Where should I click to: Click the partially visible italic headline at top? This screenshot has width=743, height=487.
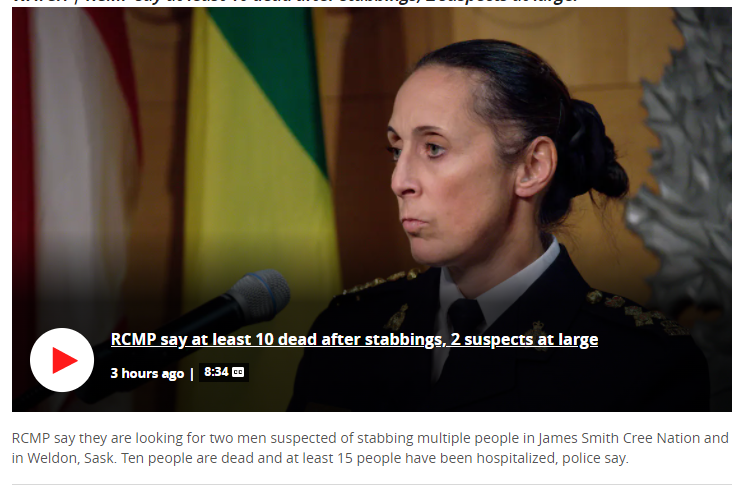pyautogui.click(x=294, y=2)
